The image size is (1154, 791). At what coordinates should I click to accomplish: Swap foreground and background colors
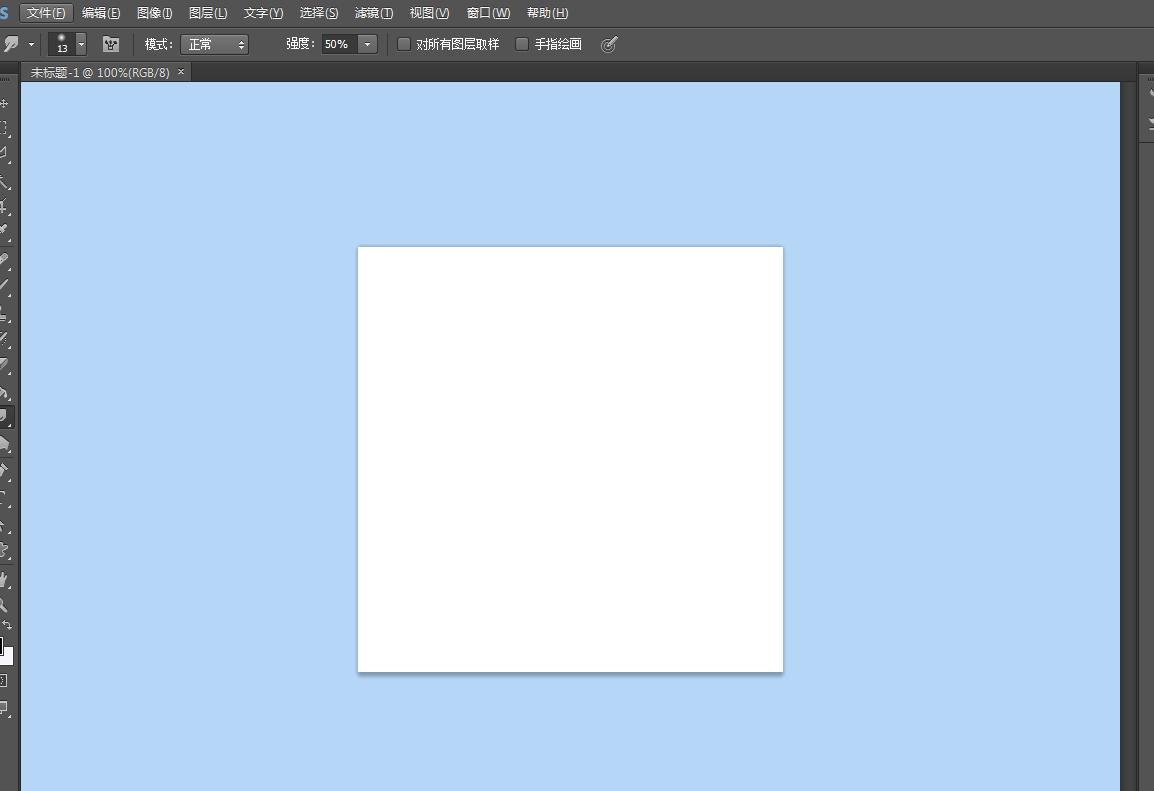pyautogui.click(x=7, y=626)
